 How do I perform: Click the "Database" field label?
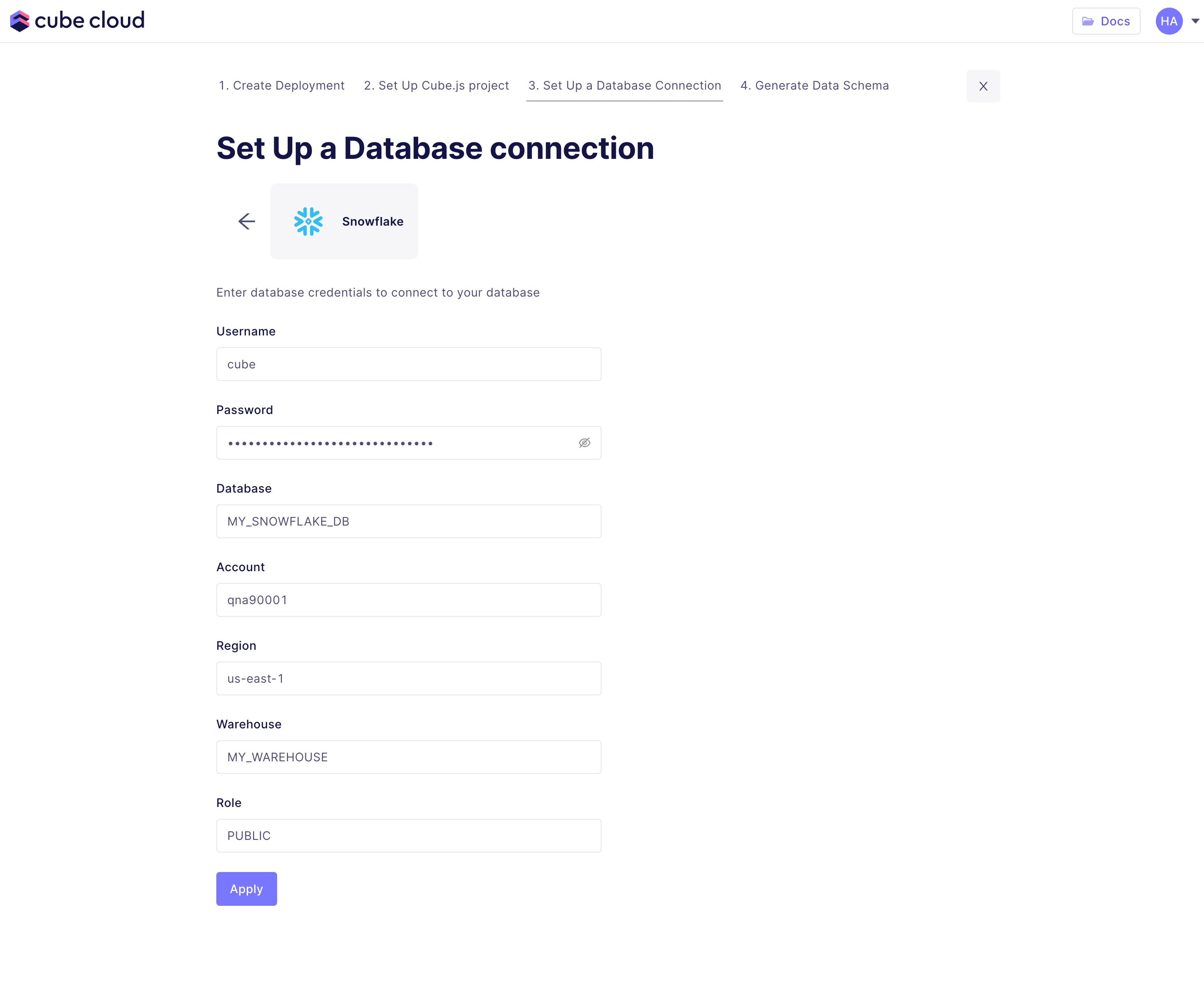pyautogui.click(x=243, y=489)
